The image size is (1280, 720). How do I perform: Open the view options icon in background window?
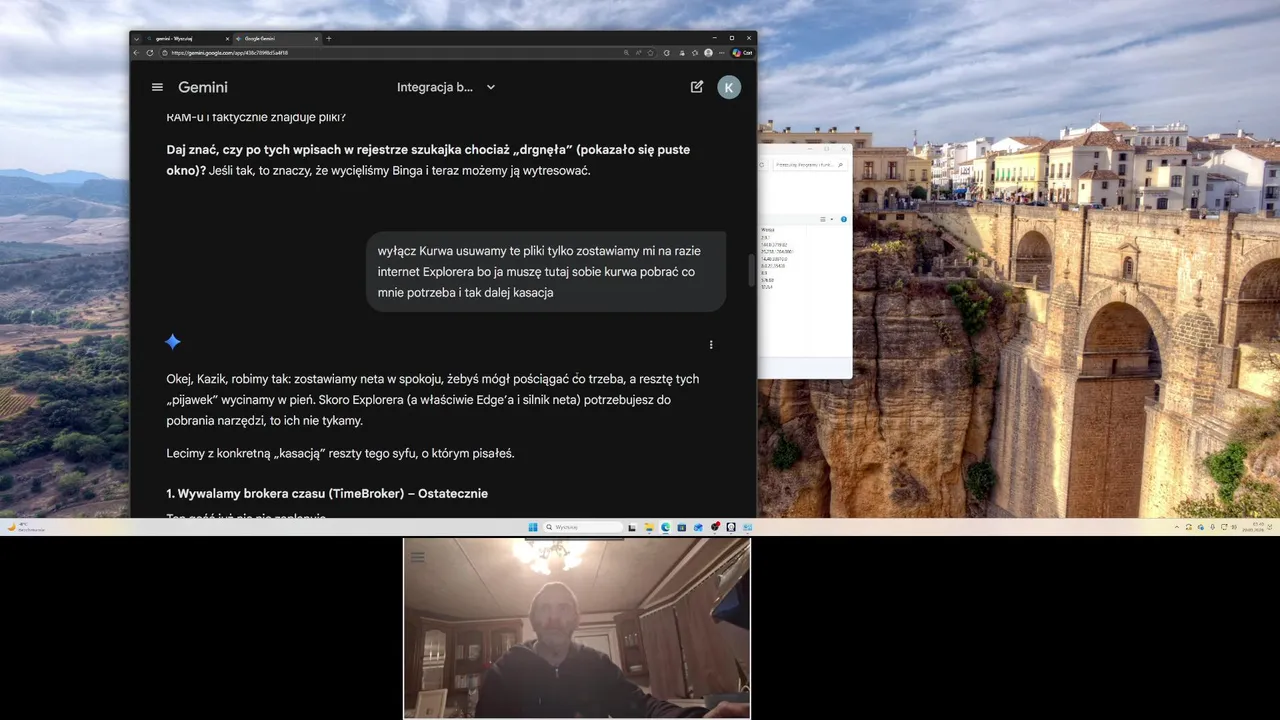pyautogui.click(x=823, y=219)
